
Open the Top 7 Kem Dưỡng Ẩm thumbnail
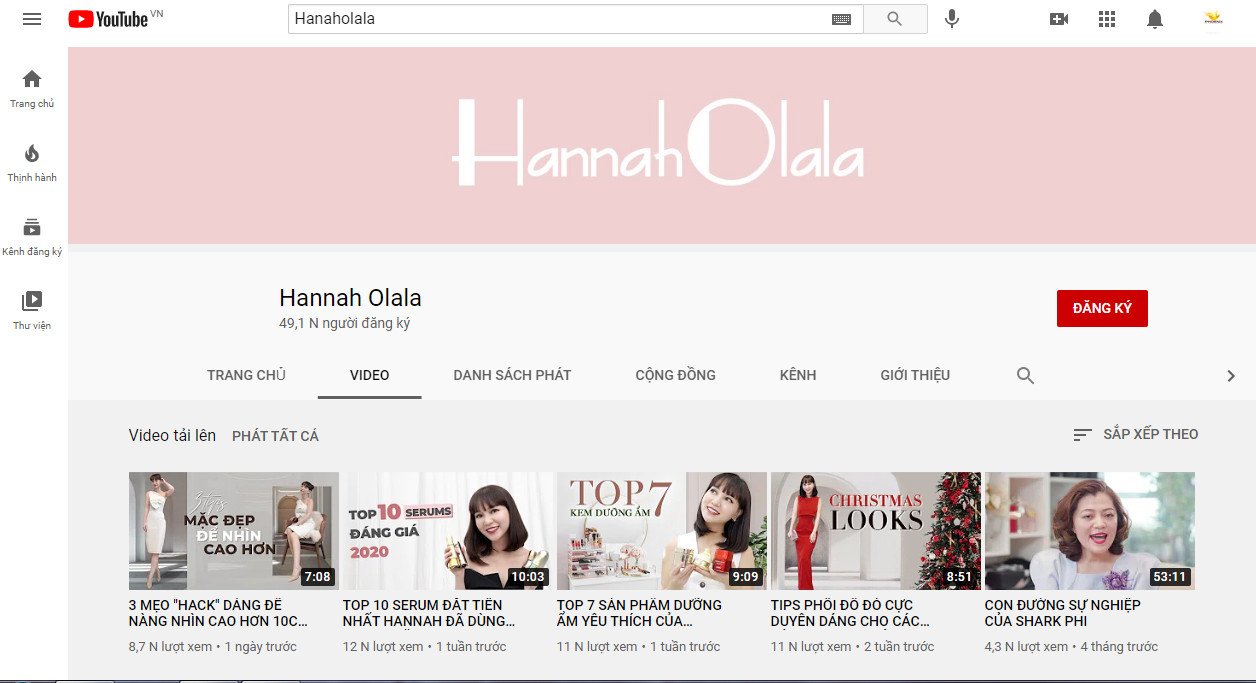tap(662, 531)
